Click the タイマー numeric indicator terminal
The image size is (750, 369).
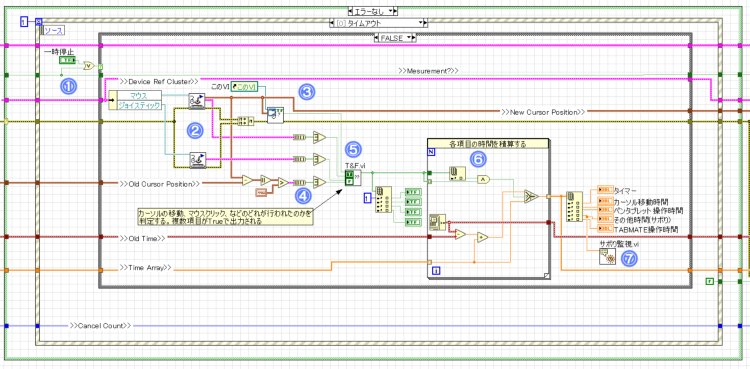click(605, 190)
